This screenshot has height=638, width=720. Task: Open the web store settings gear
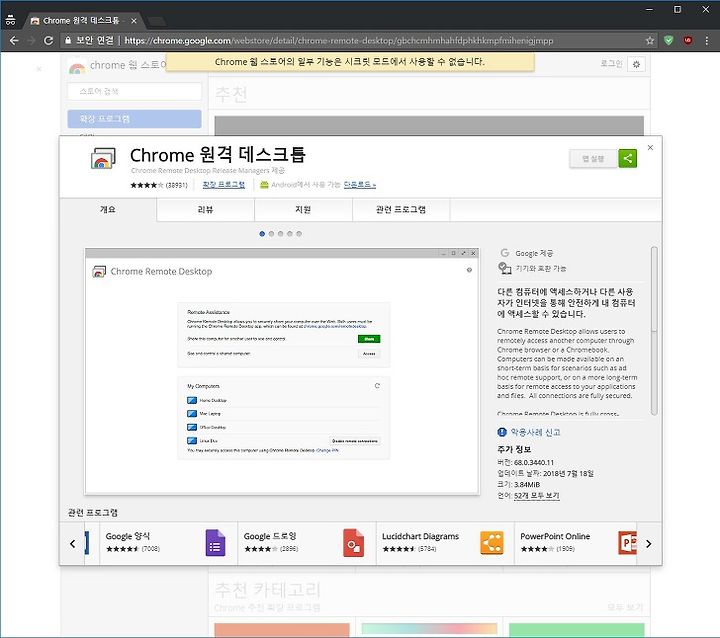pos(636,64)
